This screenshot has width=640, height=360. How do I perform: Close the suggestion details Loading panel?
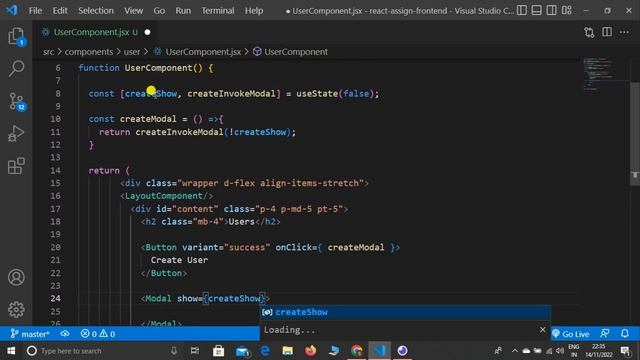tap(542, 329)
